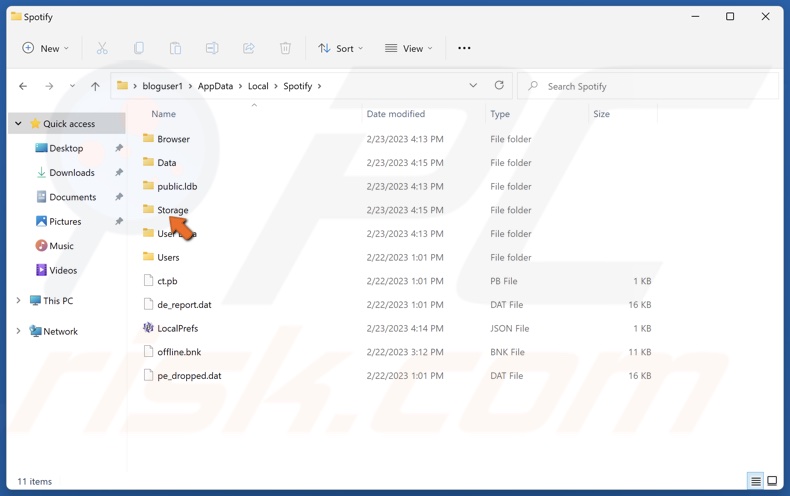Expand the address bar history dropdown
The height and width of the screenshot is (496, 790).
coord(473,86)
